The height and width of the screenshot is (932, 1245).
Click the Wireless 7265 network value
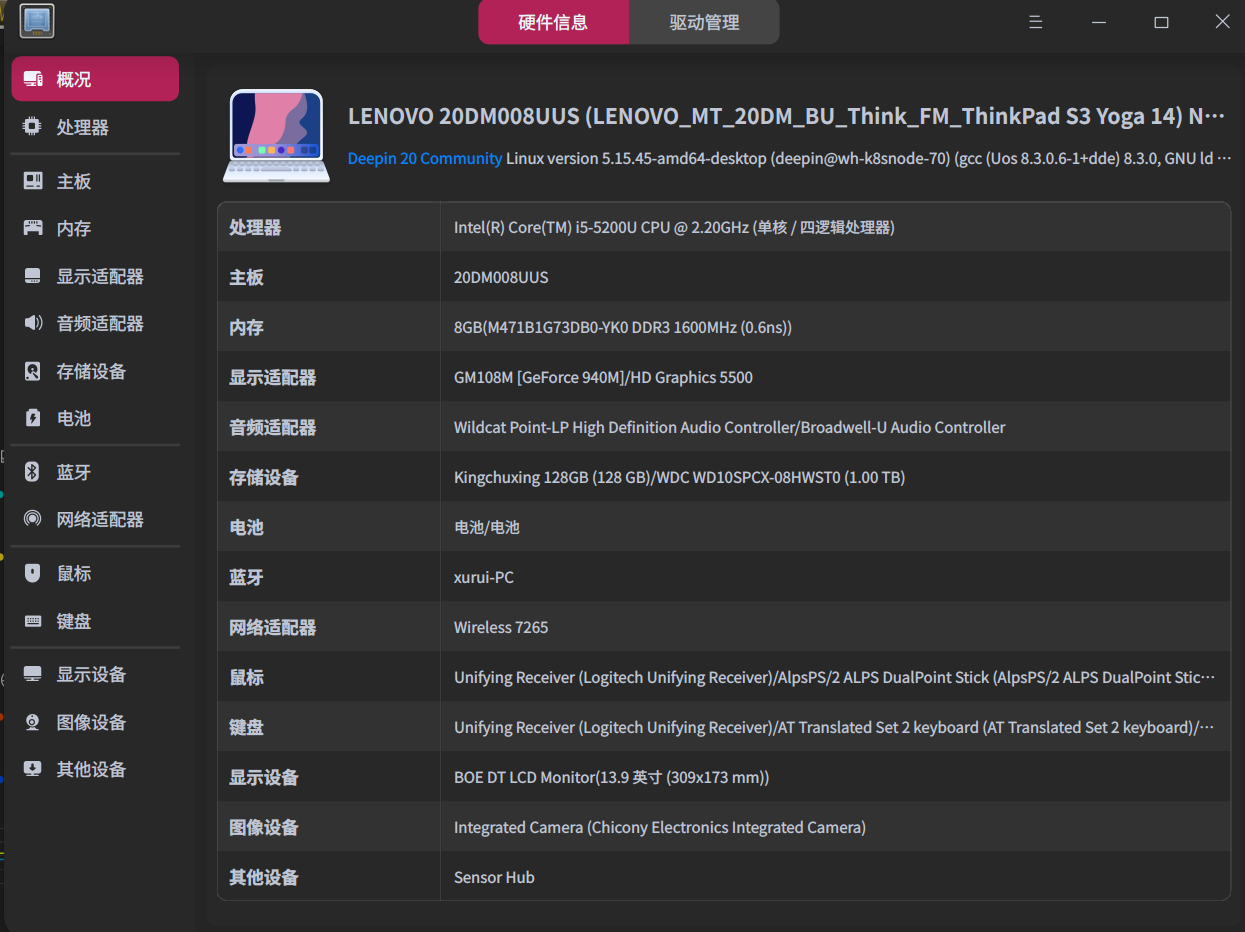point(501,627)
